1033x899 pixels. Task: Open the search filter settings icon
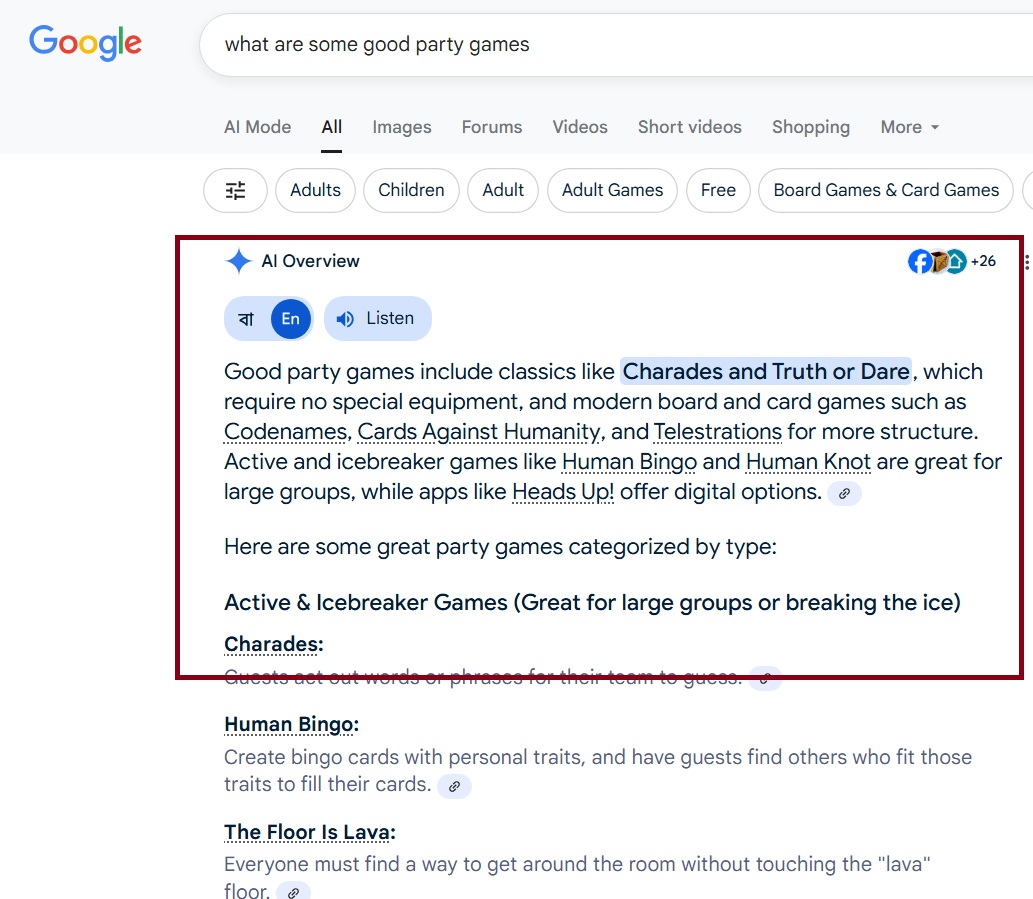(235, 190)
